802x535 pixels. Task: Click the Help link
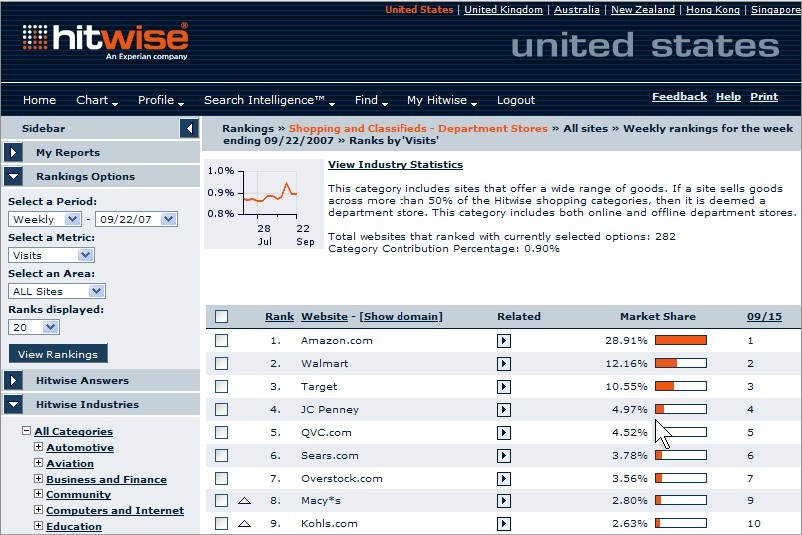click(x=728, y=97)
